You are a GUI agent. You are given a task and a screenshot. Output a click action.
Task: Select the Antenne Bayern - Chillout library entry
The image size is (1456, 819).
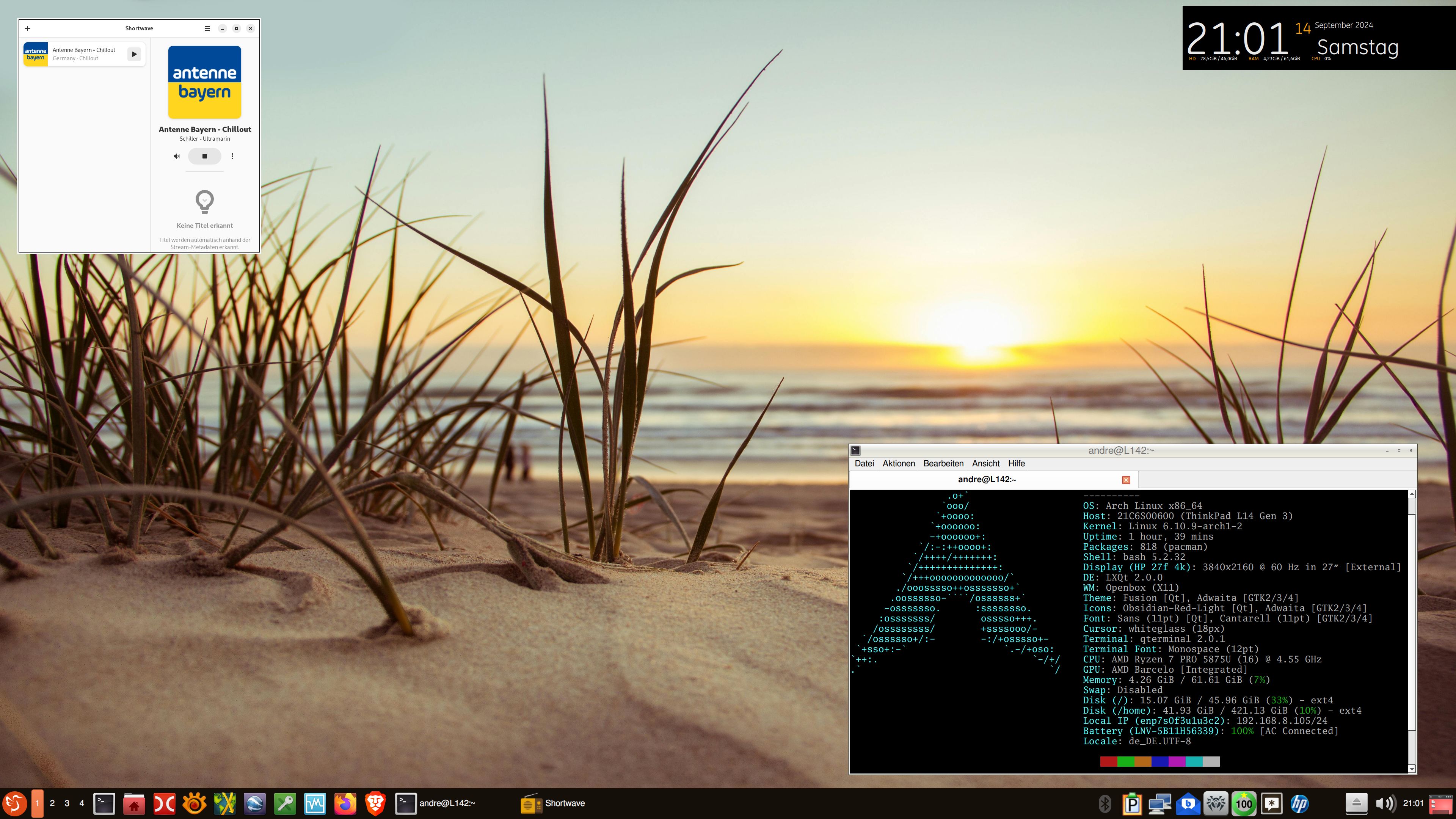pyautogui.click(x=84, y=54)
